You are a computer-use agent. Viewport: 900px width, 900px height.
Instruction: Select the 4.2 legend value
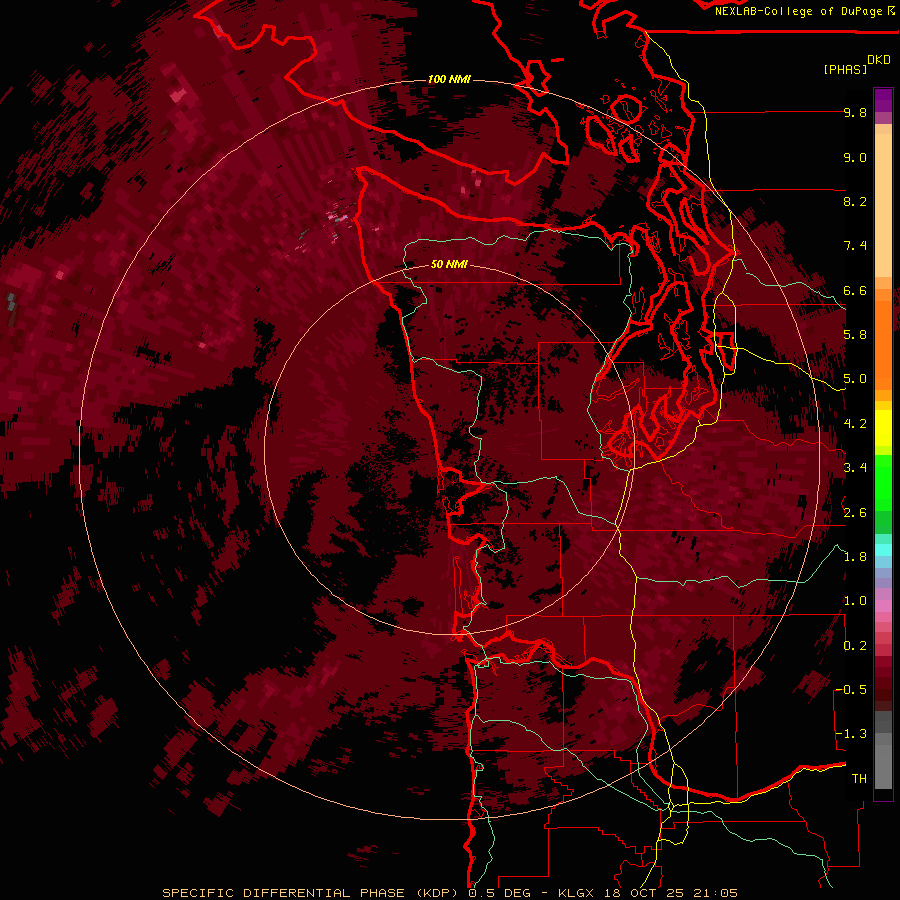click(x=855, y=424)
